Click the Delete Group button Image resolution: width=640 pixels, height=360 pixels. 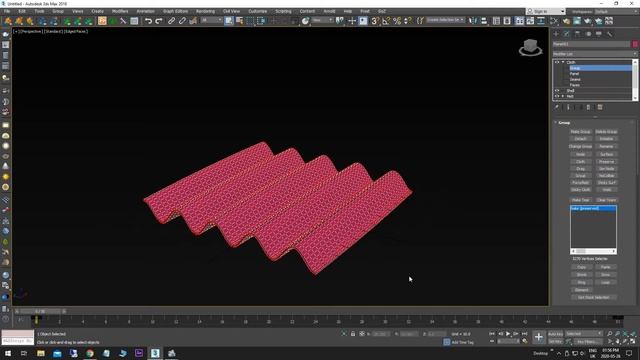click(x=606, y=132)
